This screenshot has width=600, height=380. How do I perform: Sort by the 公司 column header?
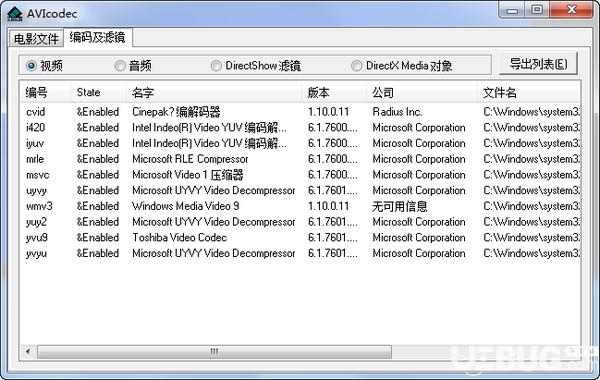pyautogui.click(x=422, y=92)
